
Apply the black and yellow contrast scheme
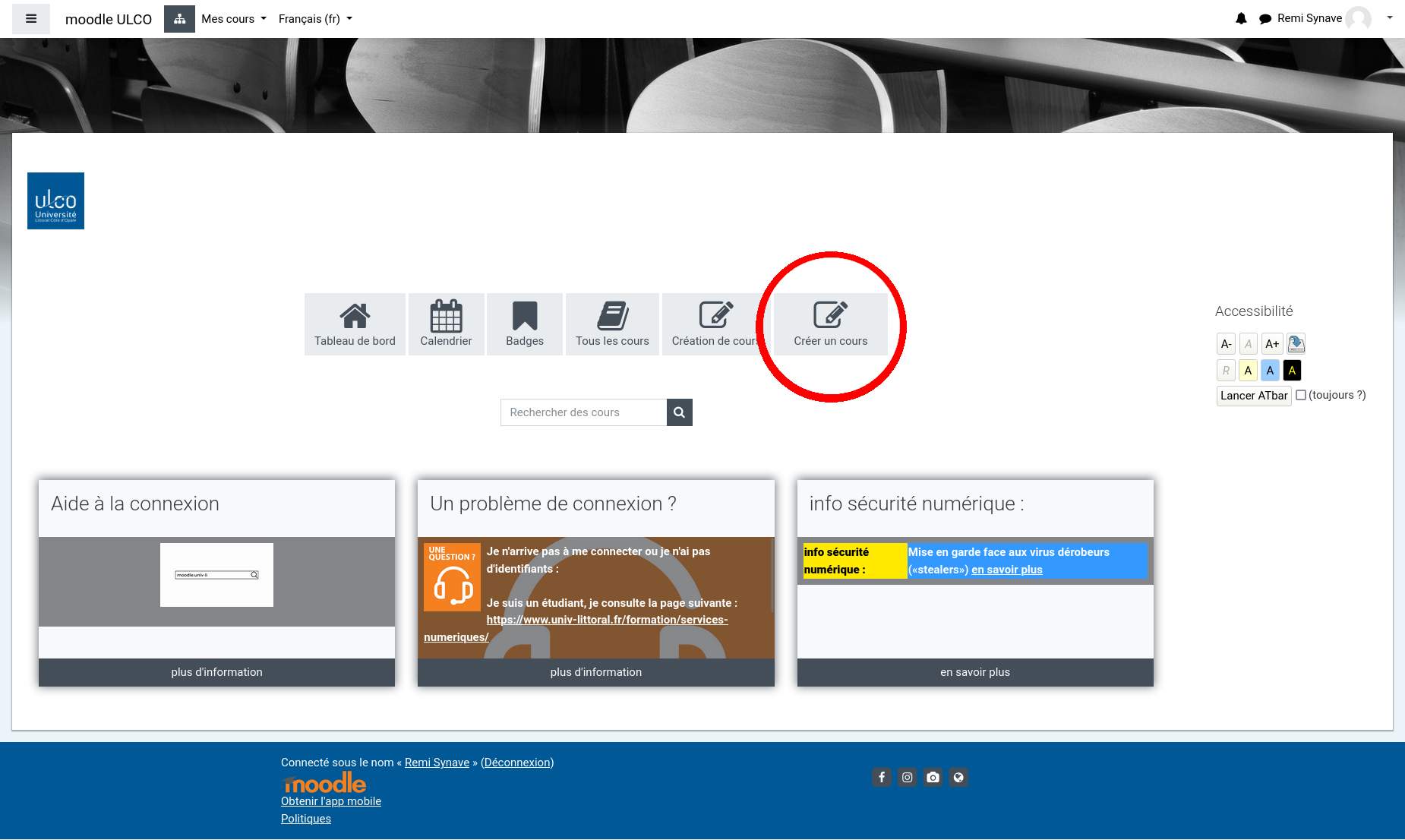pyautogui.click(x=1292, y=371)
